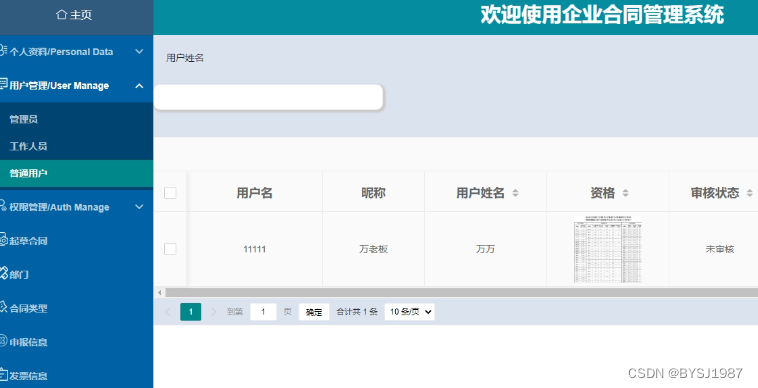The height and width of the screenshot is (388, 758).
Task: Tick the select-all checkbox in table header
Action: [170, 193]
